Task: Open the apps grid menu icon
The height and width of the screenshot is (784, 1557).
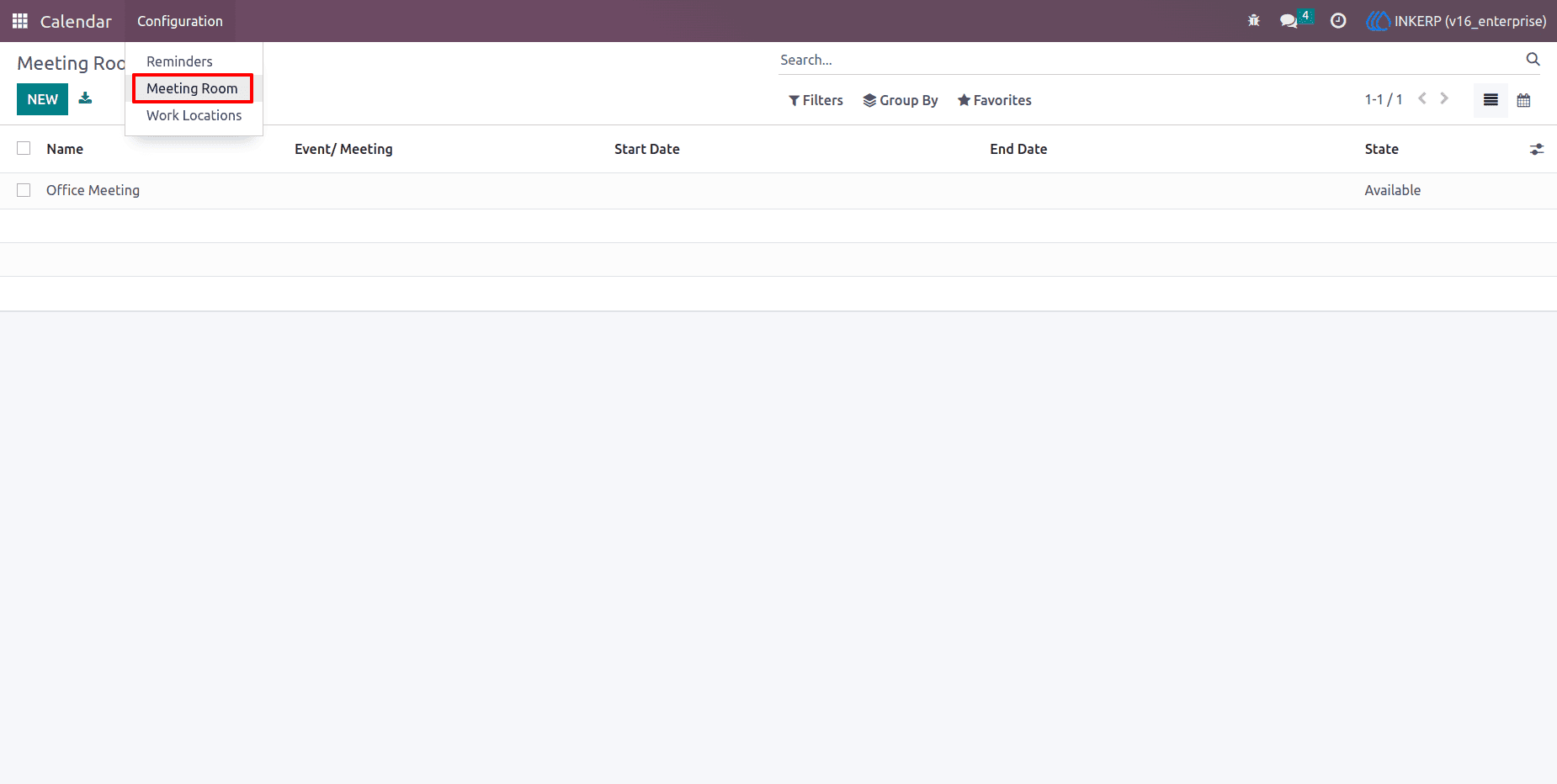Action: tap(20, 21)
